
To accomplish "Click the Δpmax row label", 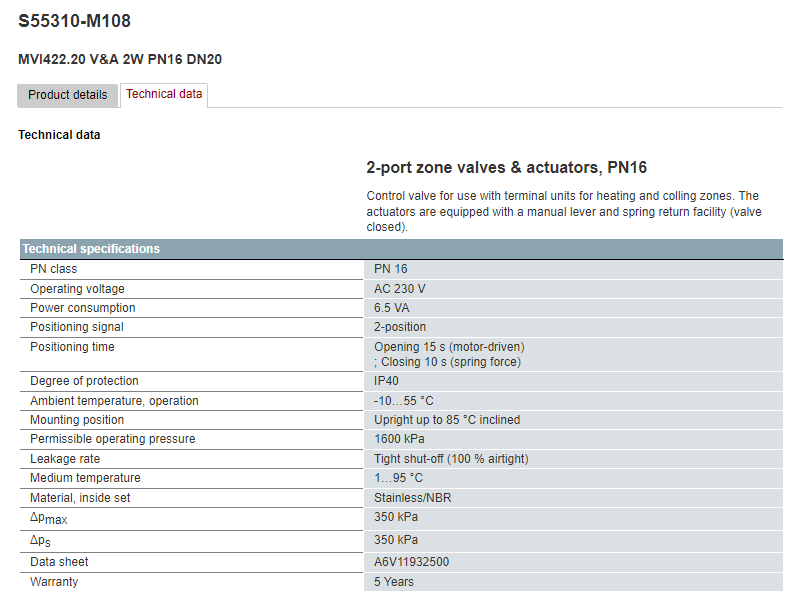I will coord(49,519).
